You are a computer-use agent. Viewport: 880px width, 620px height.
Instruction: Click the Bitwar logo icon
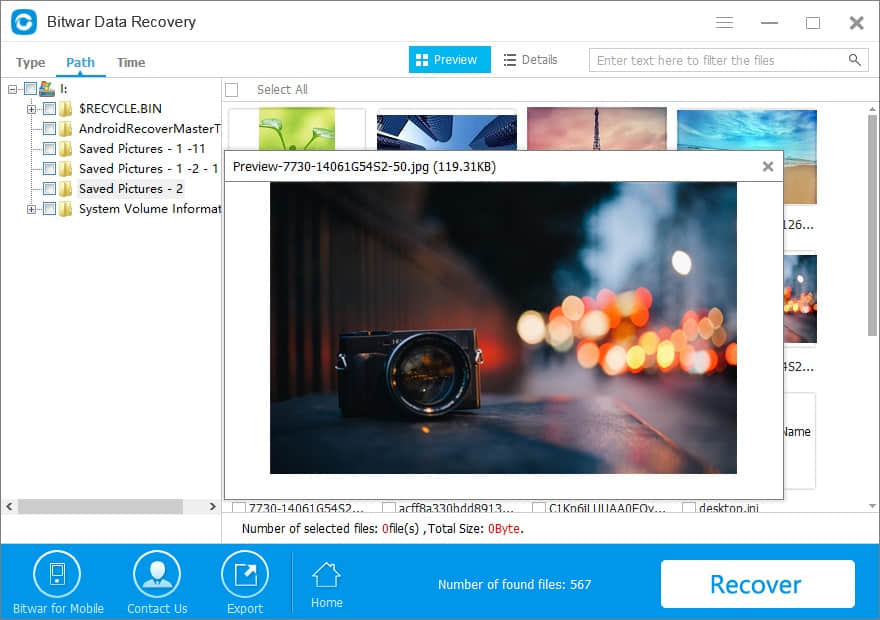(x=24, y=22)
